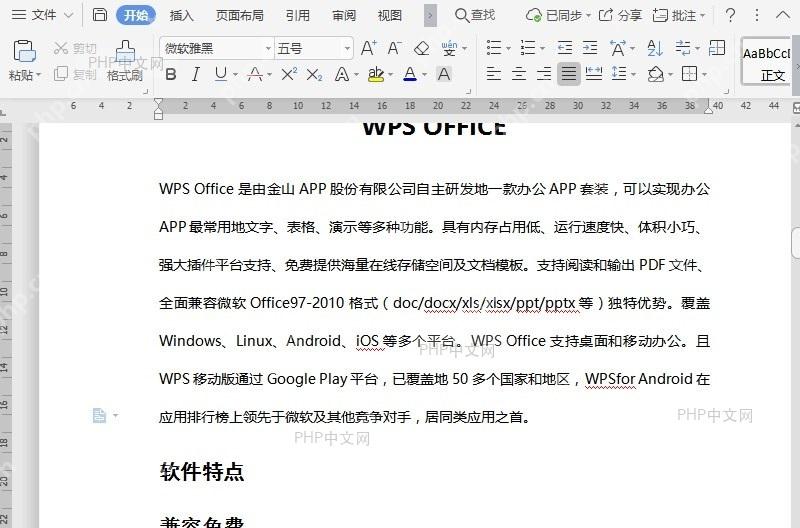800x528 pixels.
Task: Click the help question mark icon
Action: pyautogui.click(x=730, y=15)
